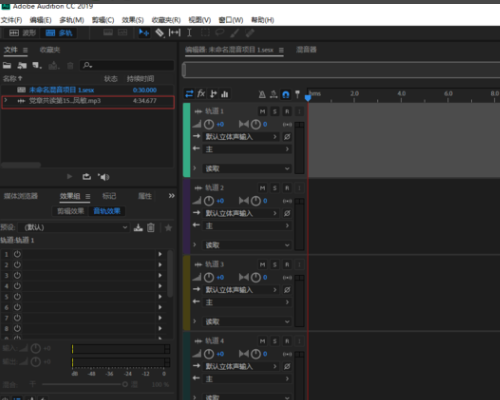Select the Move tool in toolbar

(144, 33)
